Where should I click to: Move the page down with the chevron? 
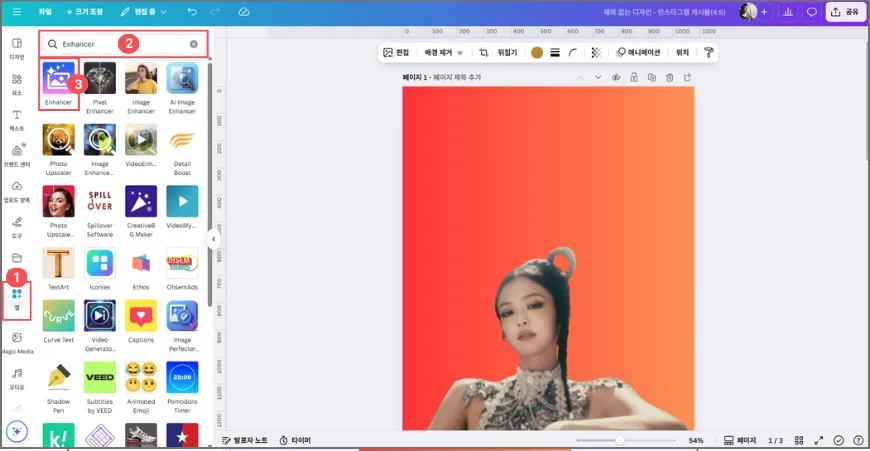(598, 77)
